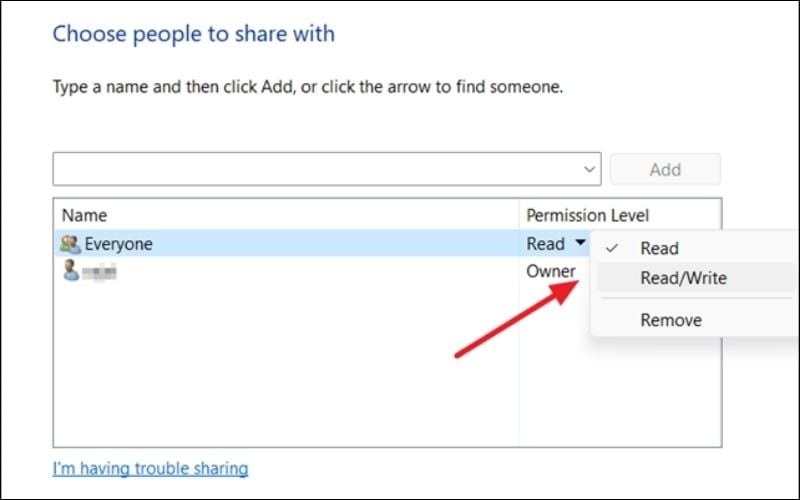Click the checkmark beside Read option

611,248
